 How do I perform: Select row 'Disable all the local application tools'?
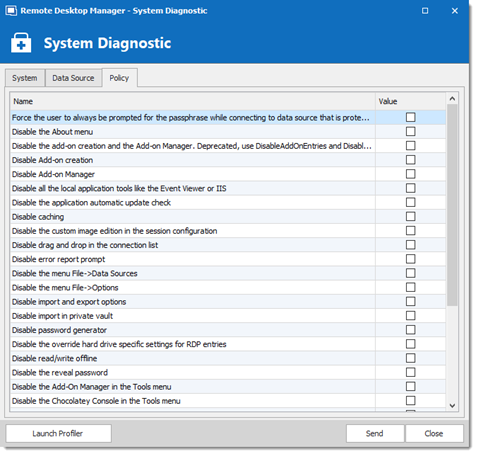pyautogui.click(x=228, y=188)
